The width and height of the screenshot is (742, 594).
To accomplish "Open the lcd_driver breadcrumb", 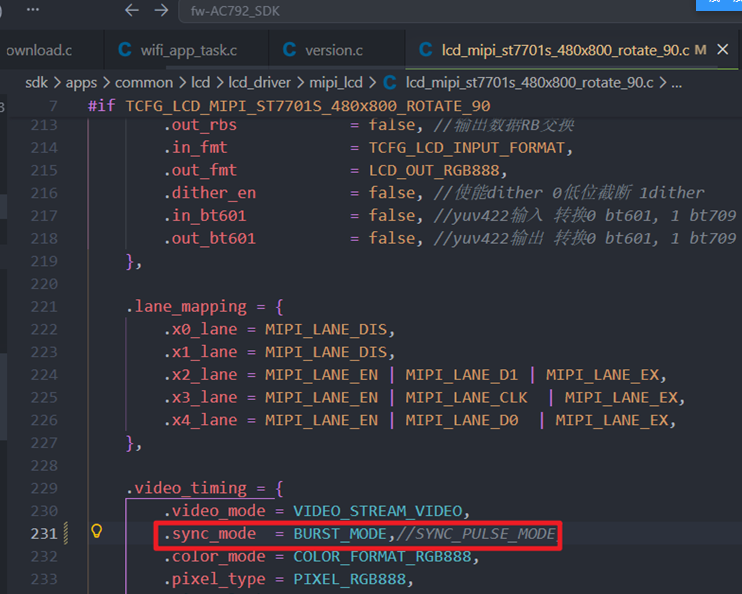I will click(x=259, y=83).
